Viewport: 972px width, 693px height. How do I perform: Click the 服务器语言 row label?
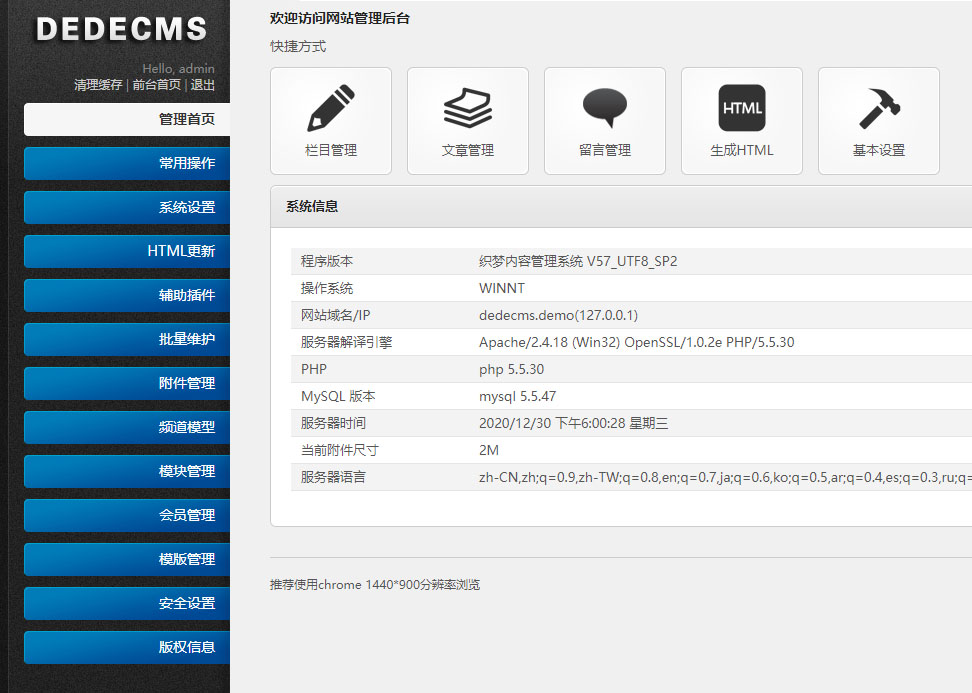(334, 477)
